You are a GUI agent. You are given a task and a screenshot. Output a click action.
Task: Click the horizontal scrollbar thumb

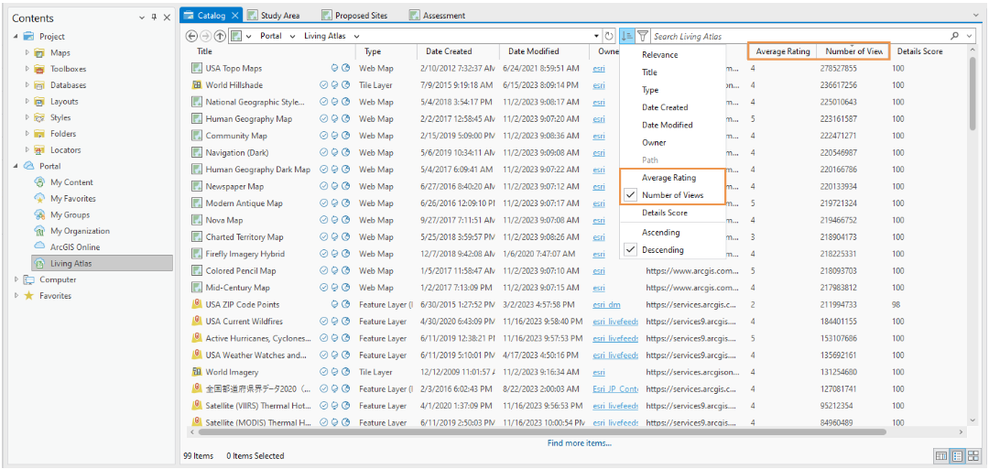tap(542, 433)
